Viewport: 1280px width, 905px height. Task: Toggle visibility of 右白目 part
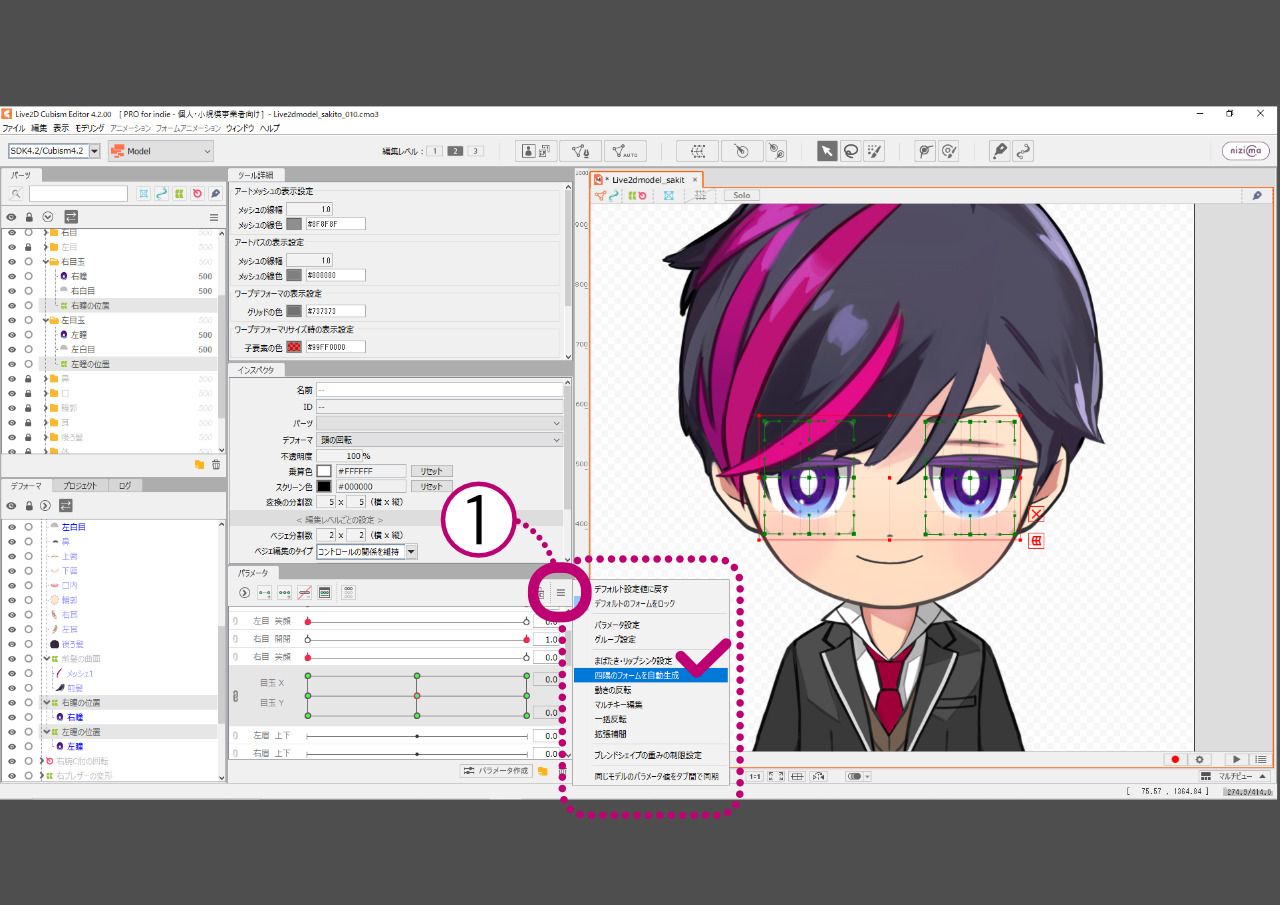tap(12, 291)
